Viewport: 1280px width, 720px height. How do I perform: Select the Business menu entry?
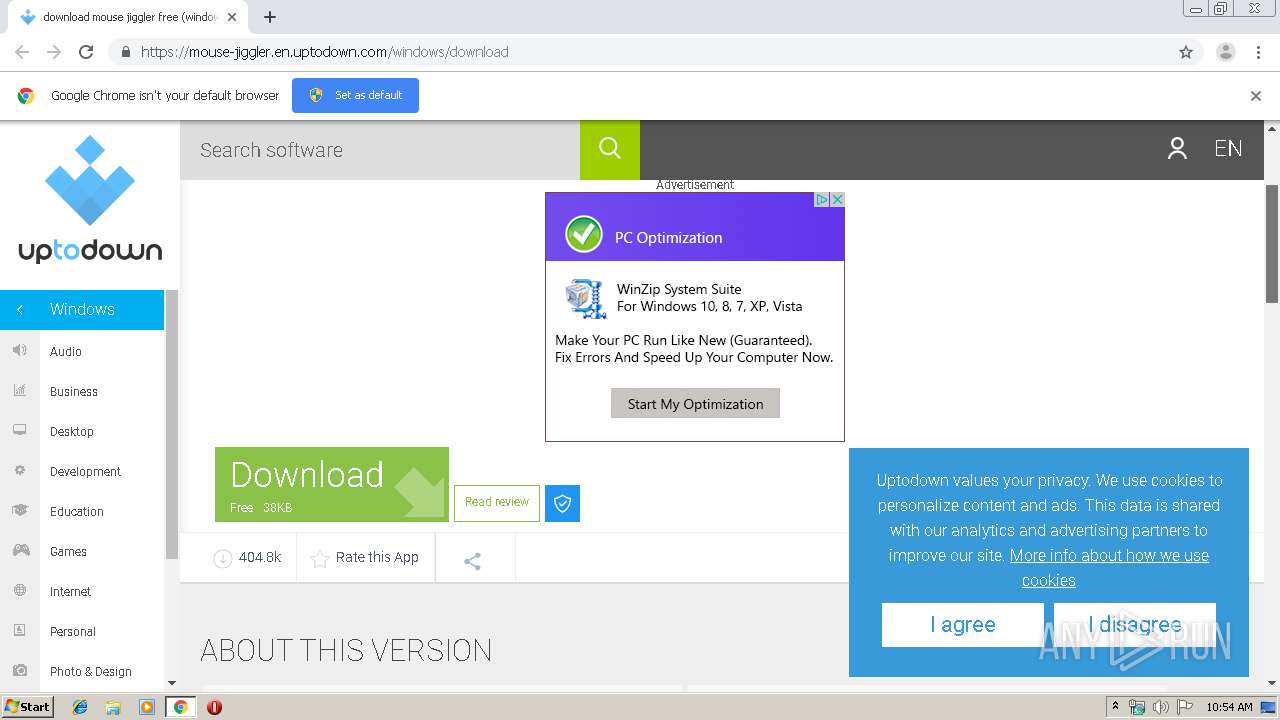point(74,391)
